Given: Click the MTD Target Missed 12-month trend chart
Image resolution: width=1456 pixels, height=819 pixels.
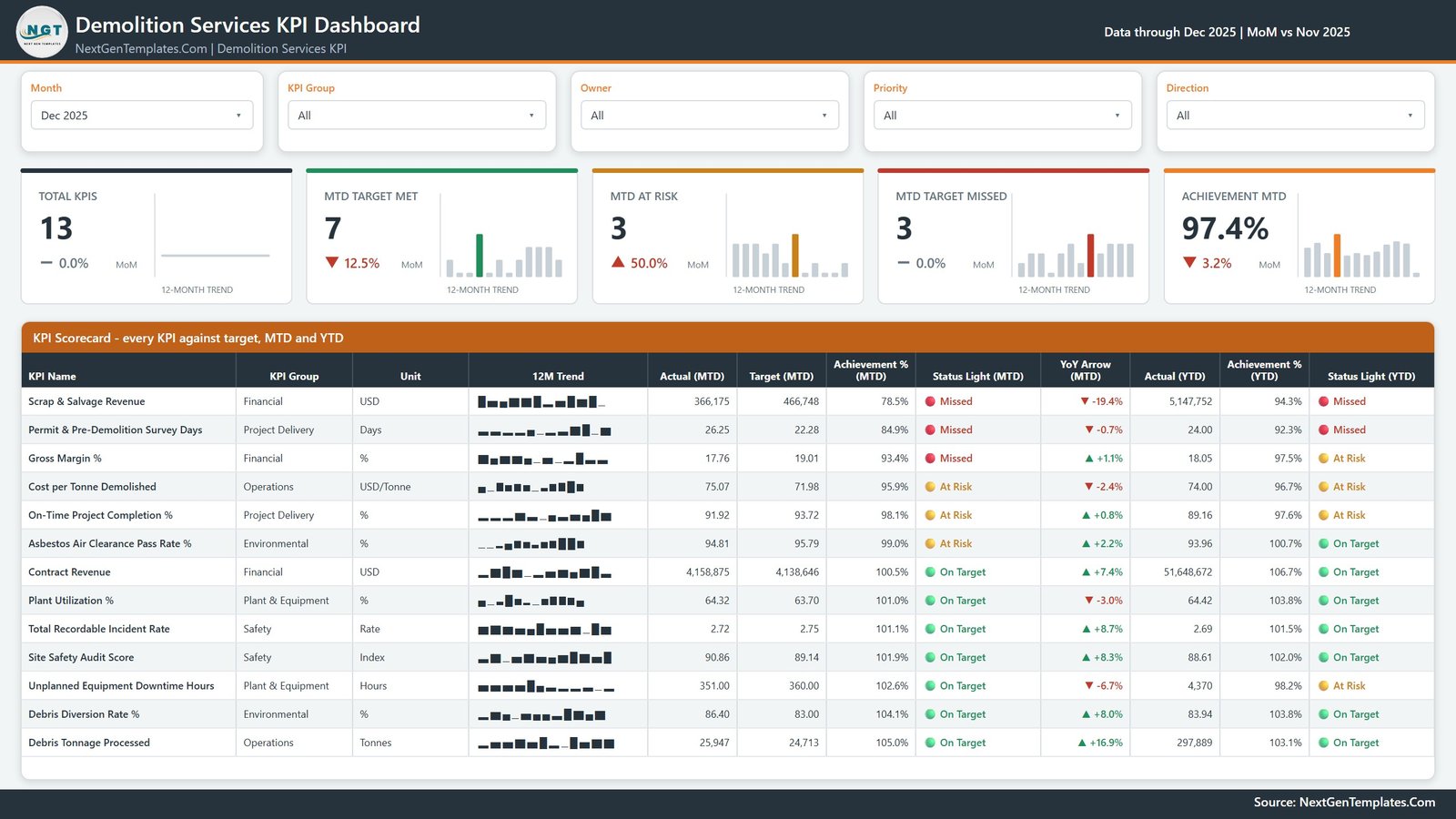Looking at the screenshot, I should click(1076, 256).
